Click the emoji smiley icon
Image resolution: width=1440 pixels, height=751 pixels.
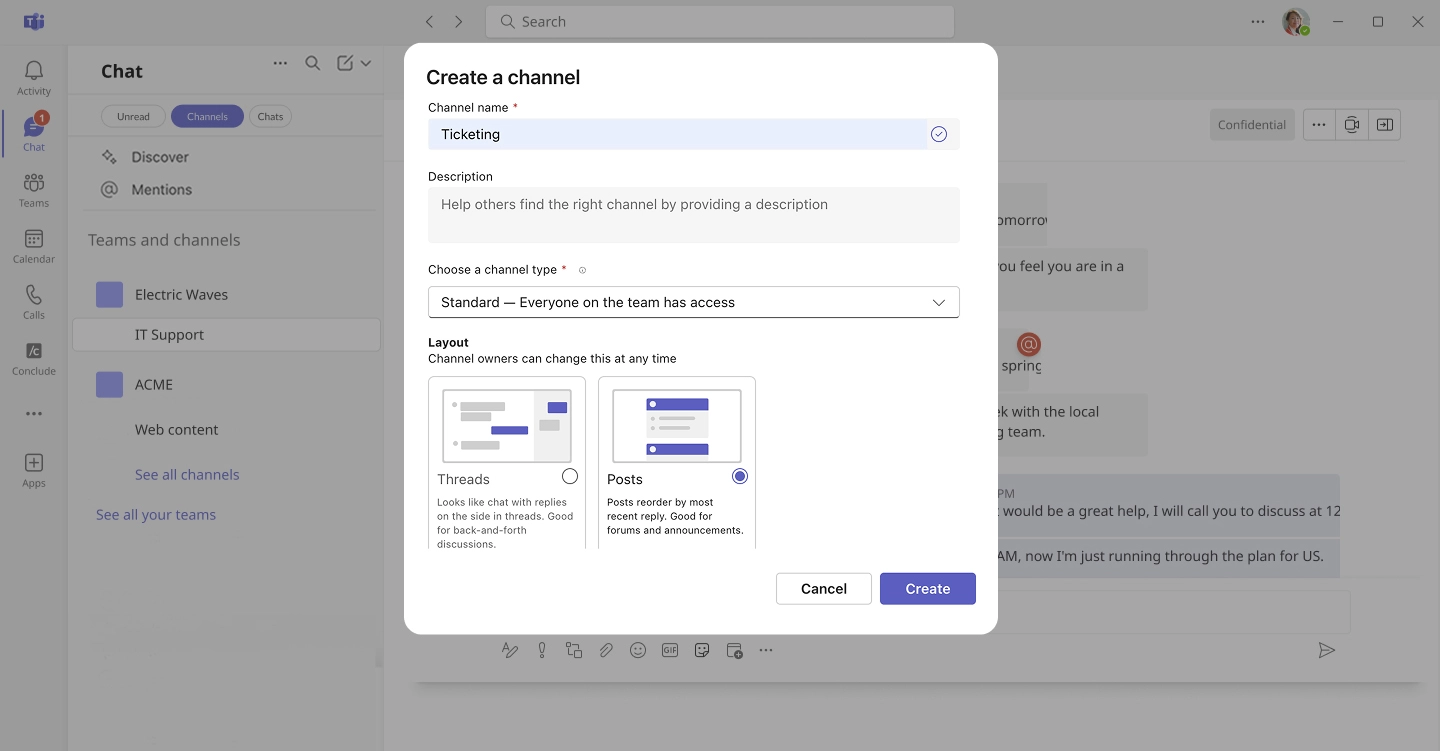coord(638,650)
